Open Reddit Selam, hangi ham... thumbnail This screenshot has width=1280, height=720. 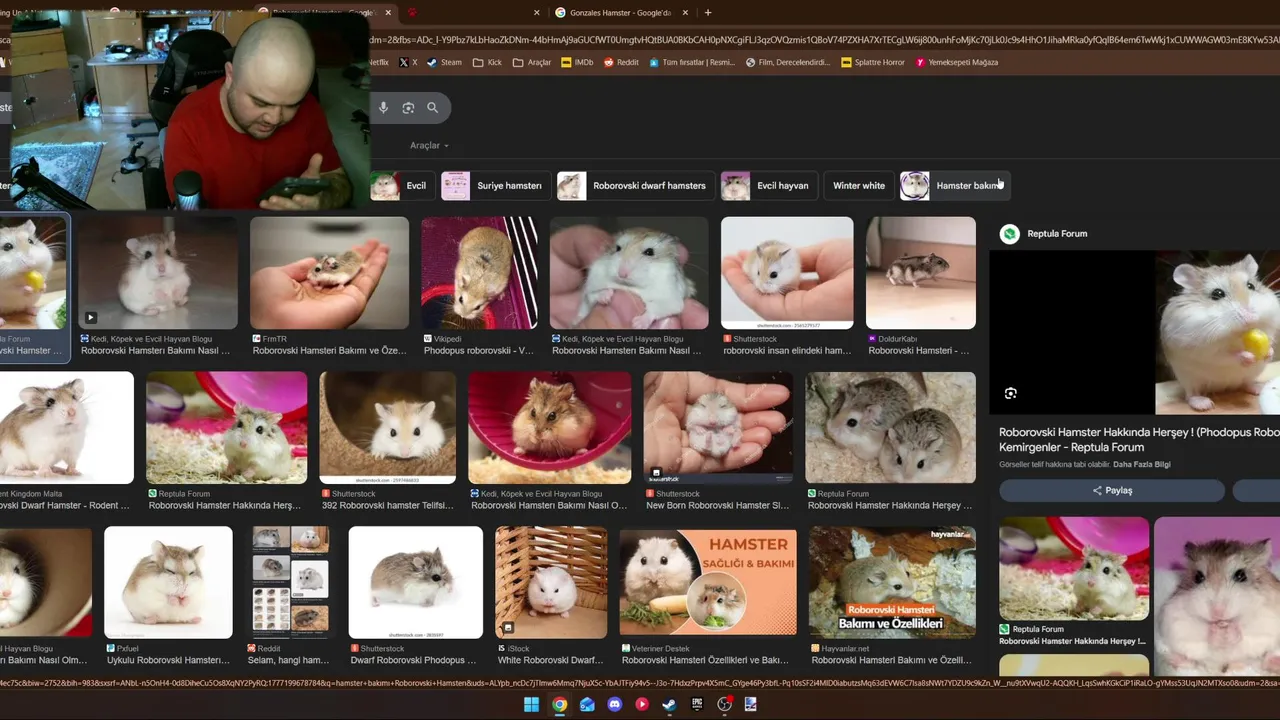(290, 583)
